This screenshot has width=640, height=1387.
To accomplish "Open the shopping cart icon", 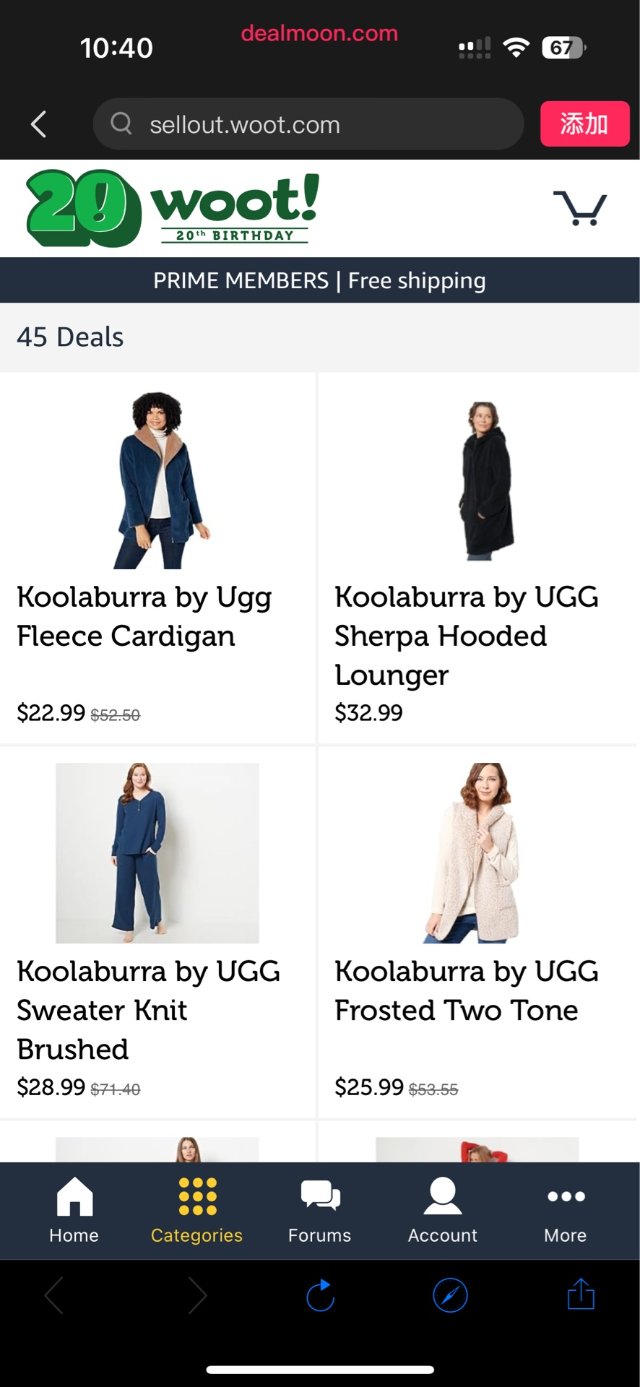I will (580, 209).
